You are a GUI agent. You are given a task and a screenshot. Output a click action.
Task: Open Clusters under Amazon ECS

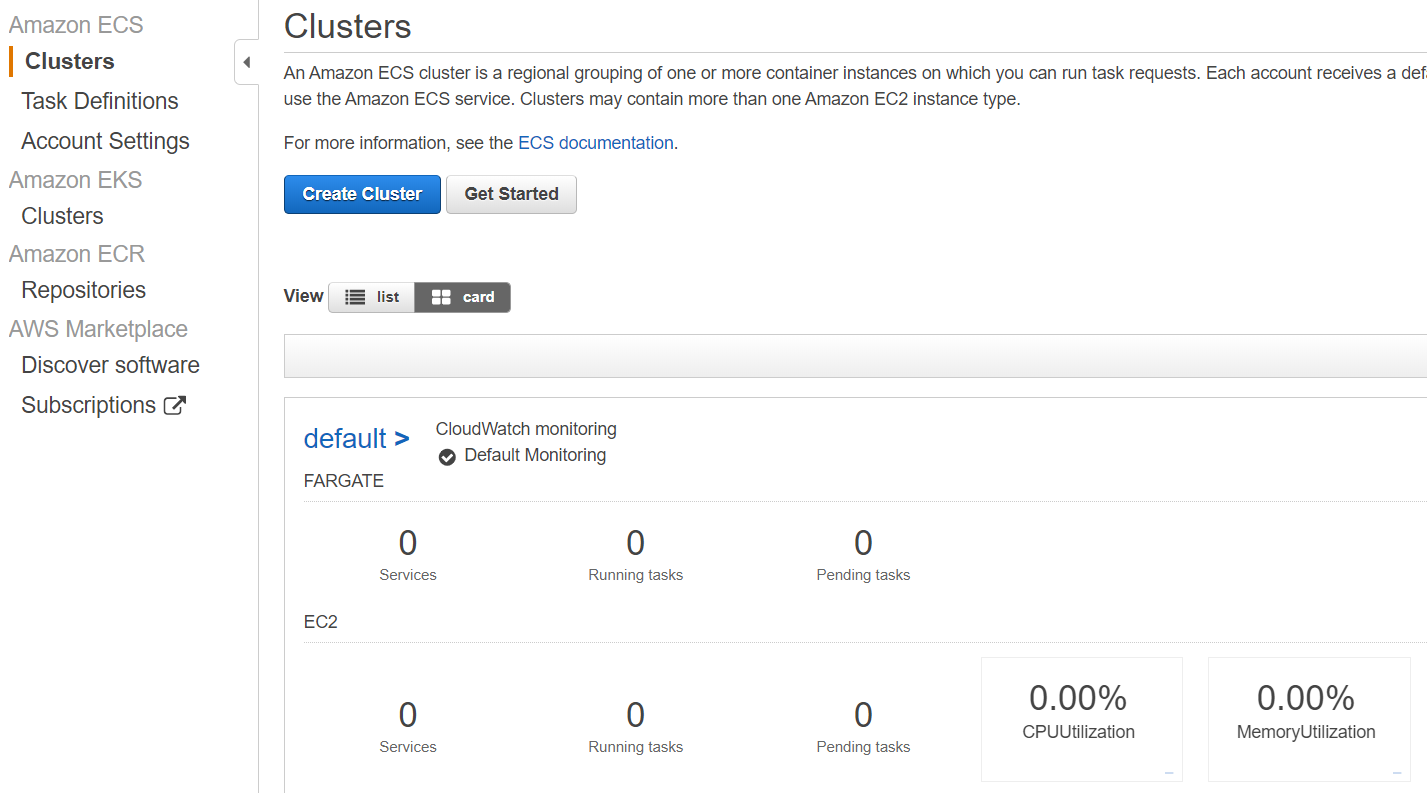click(70, 61)
